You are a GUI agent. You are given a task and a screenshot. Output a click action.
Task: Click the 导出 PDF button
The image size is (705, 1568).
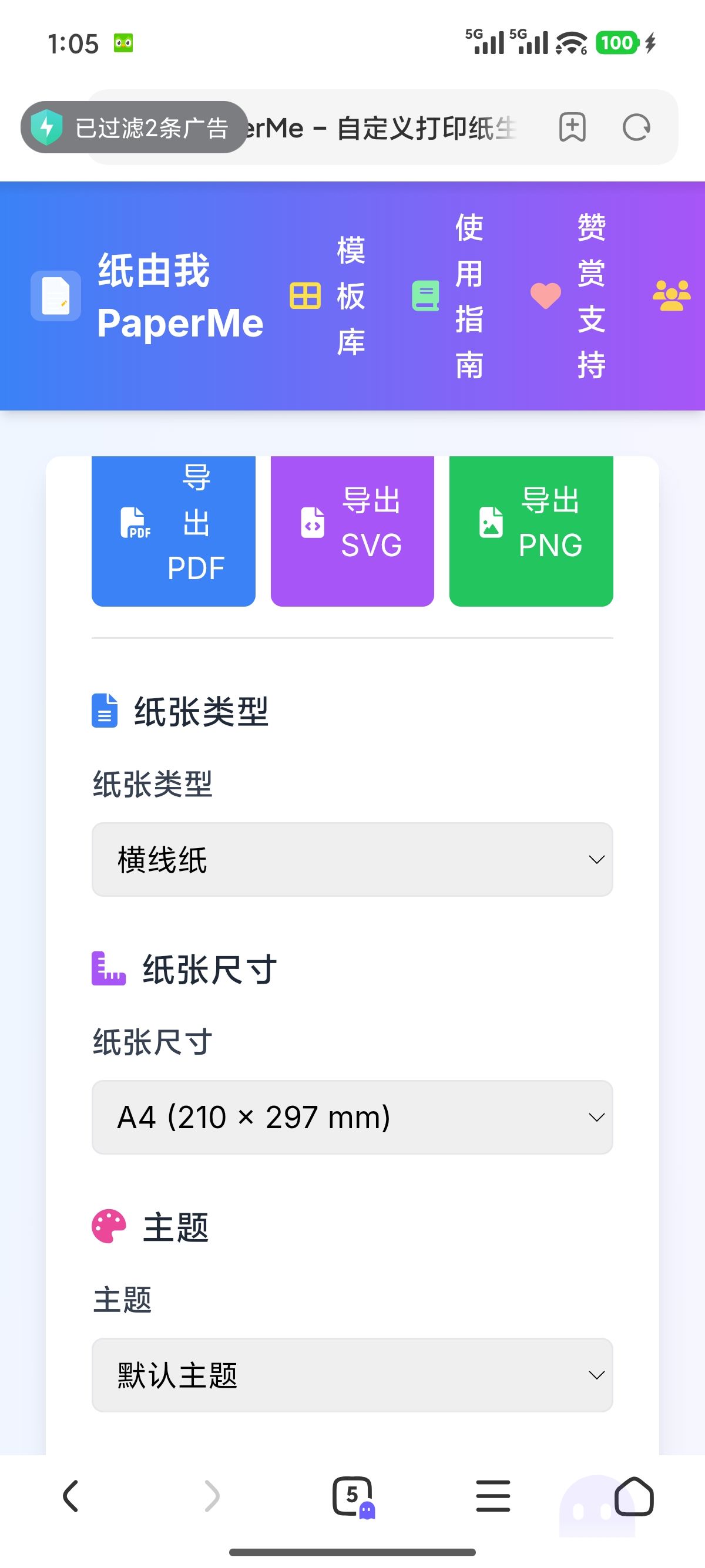pos(173,523)
